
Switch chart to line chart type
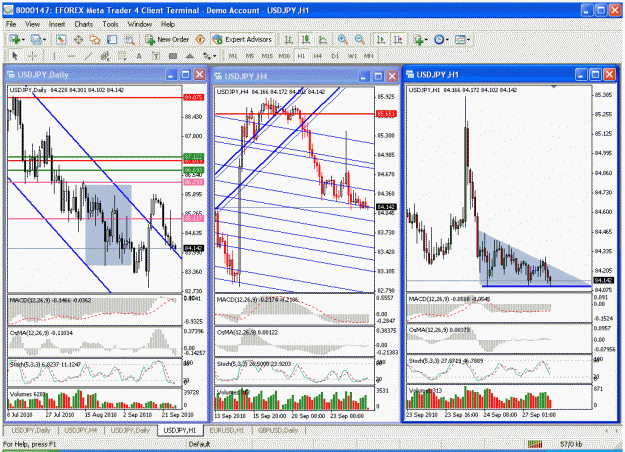[323, 39]
